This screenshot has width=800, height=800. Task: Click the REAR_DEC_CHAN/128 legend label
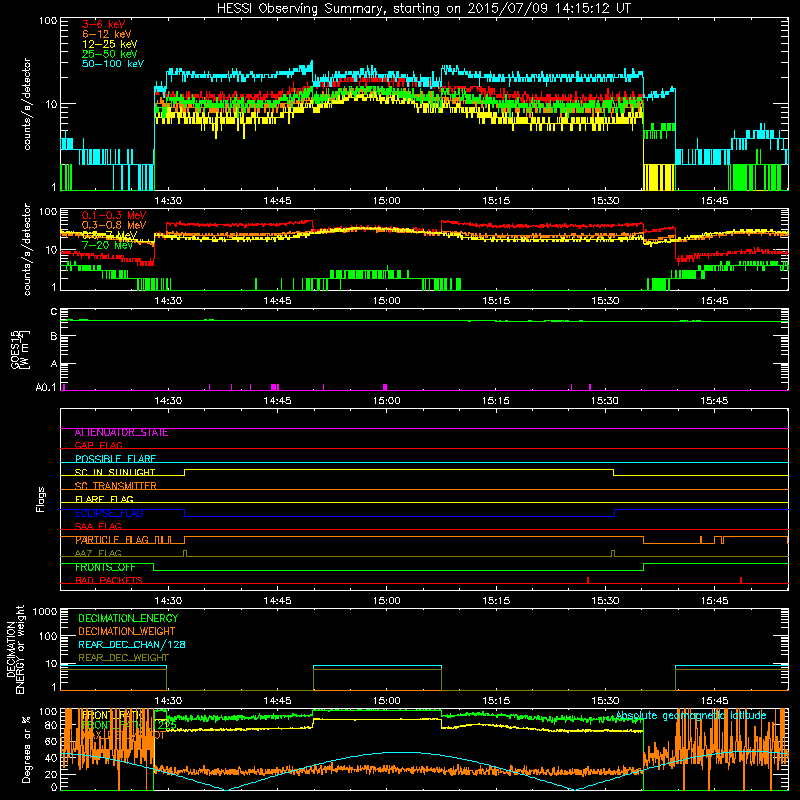coord(132,645)
